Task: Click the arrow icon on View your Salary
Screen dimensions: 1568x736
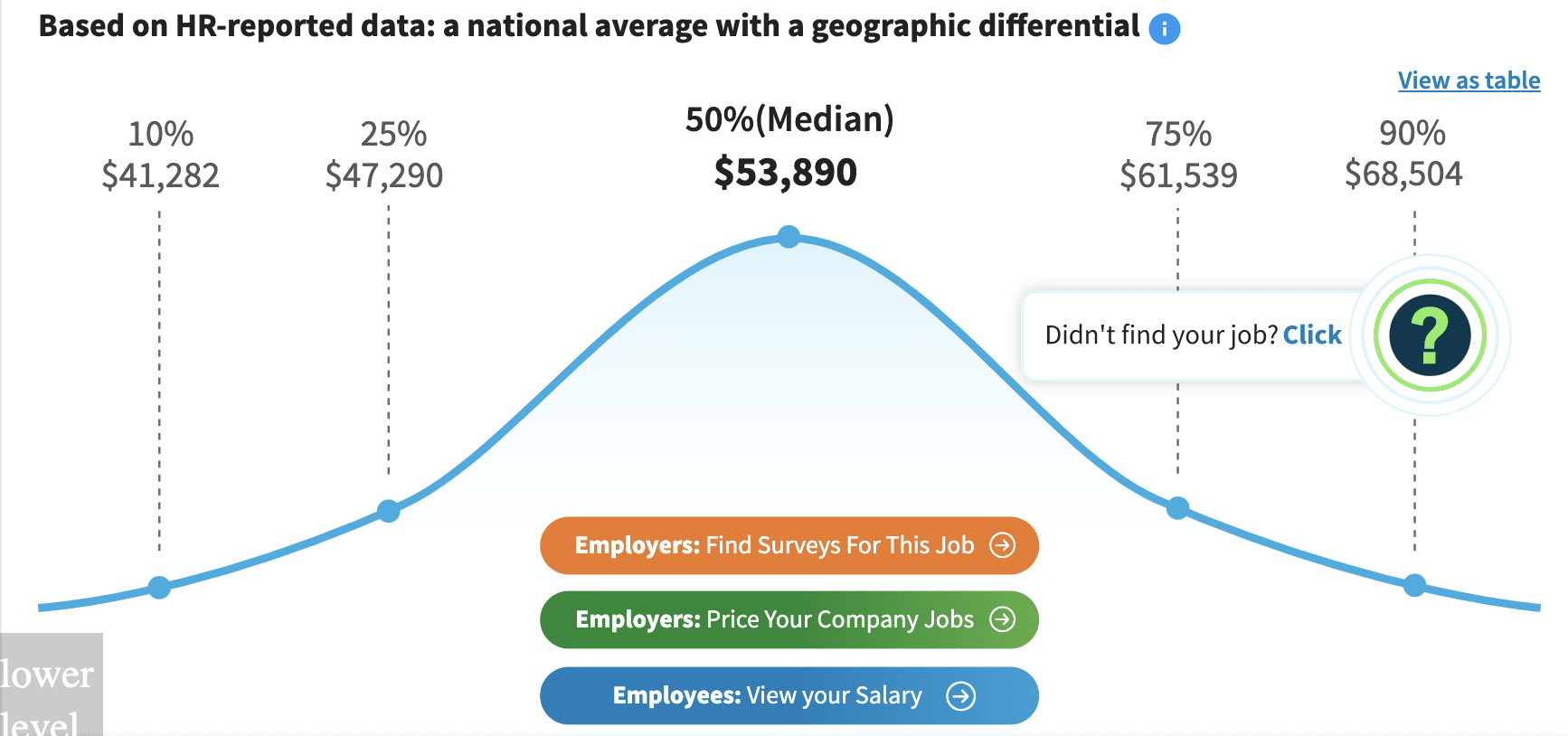Action: click(960, 695)
